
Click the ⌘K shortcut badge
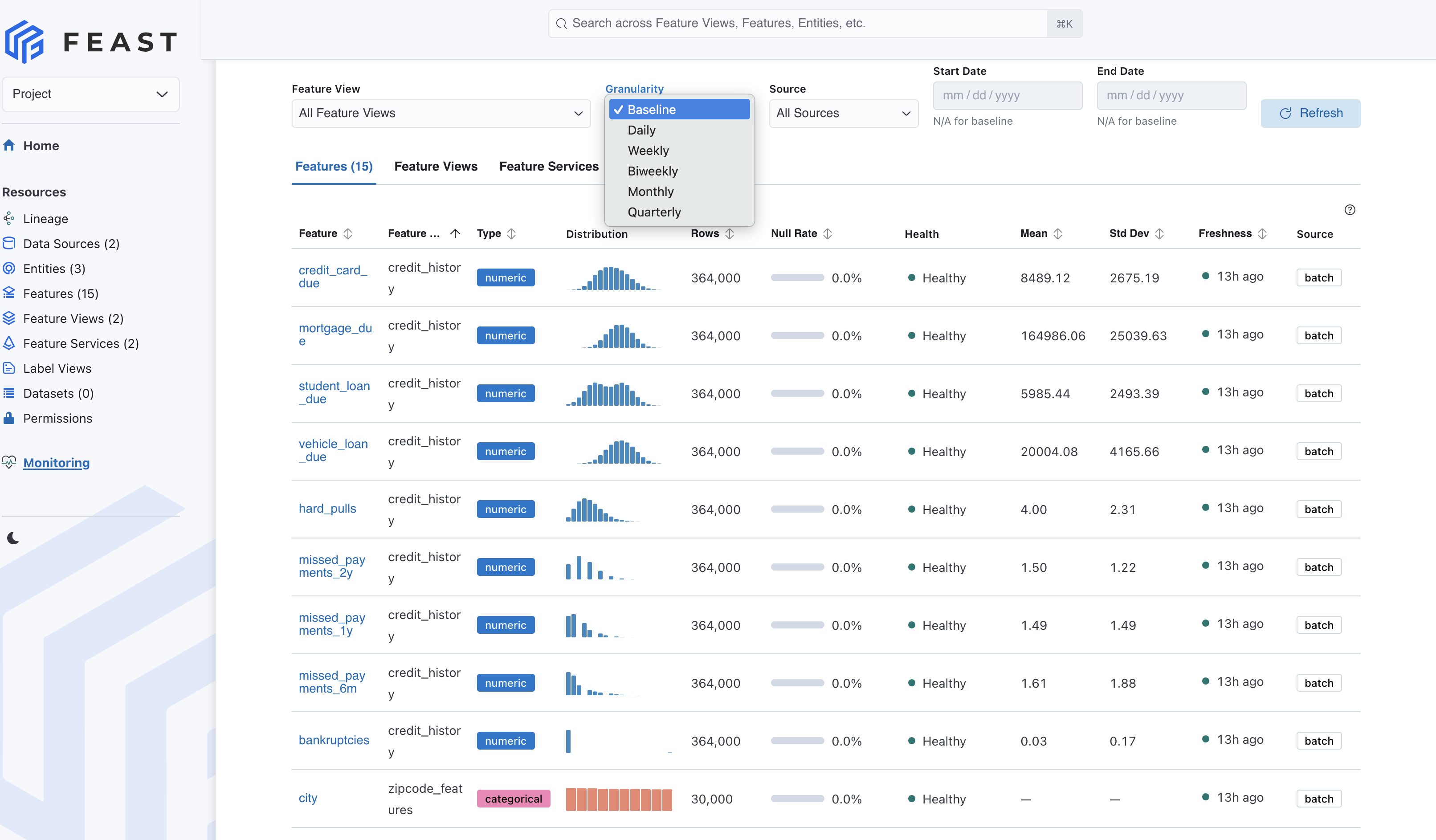(x=1065, y=23)
